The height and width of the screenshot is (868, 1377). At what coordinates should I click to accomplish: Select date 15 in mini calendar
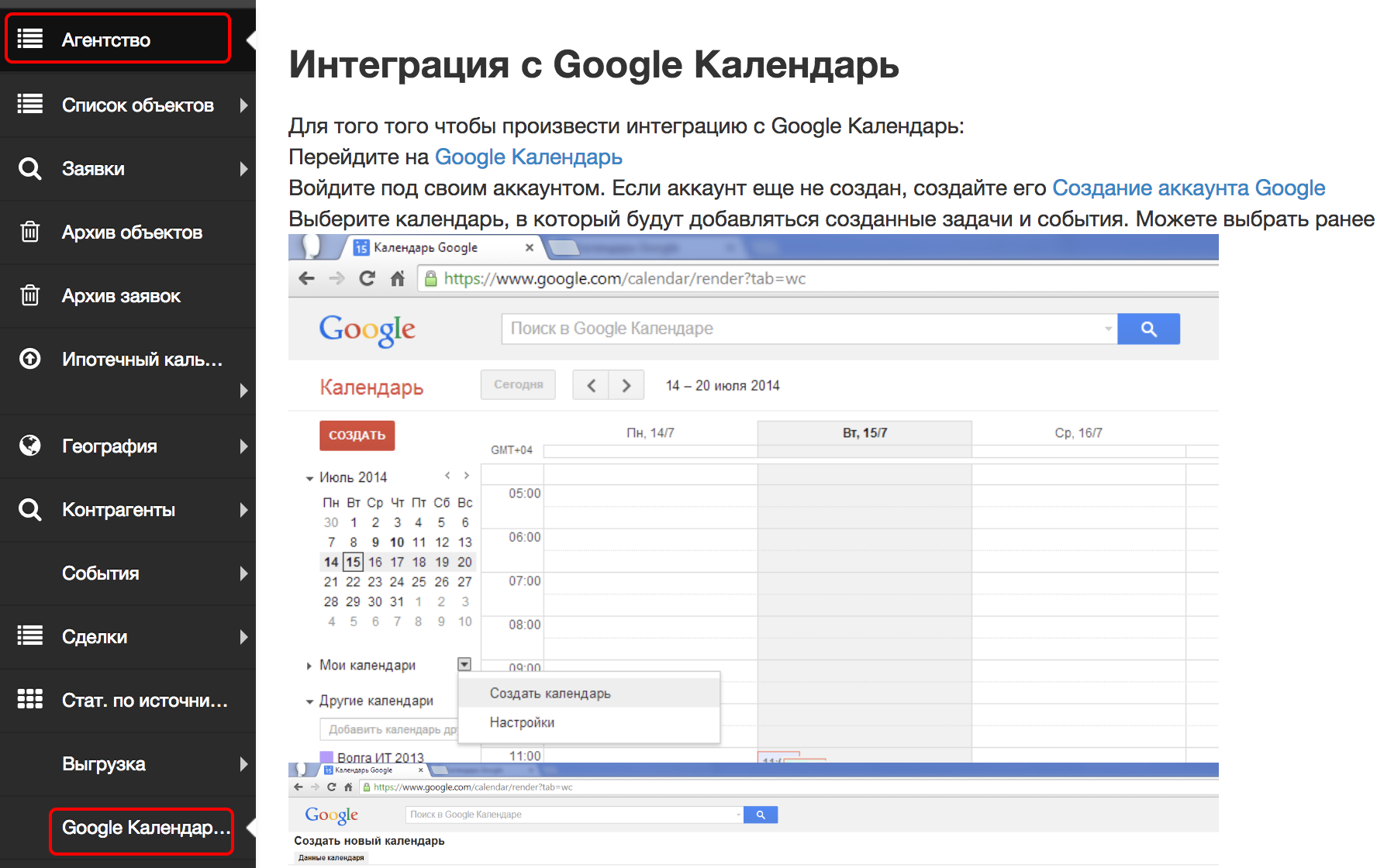[x=353, y=562]
